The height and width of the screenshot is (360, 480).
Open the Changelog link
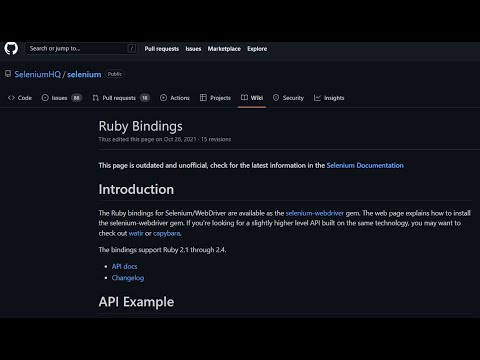pos(128,278)
